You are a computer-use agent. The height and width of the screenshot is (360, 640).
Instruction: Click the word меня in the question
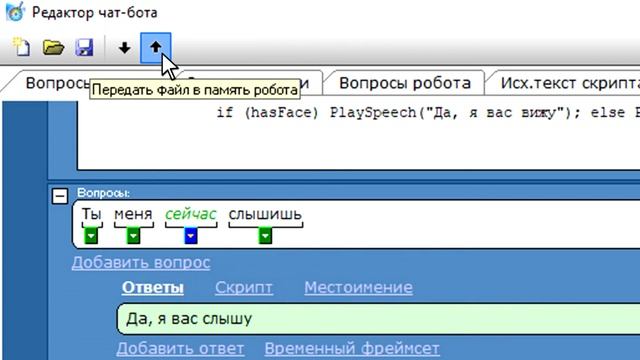[133, 214]
